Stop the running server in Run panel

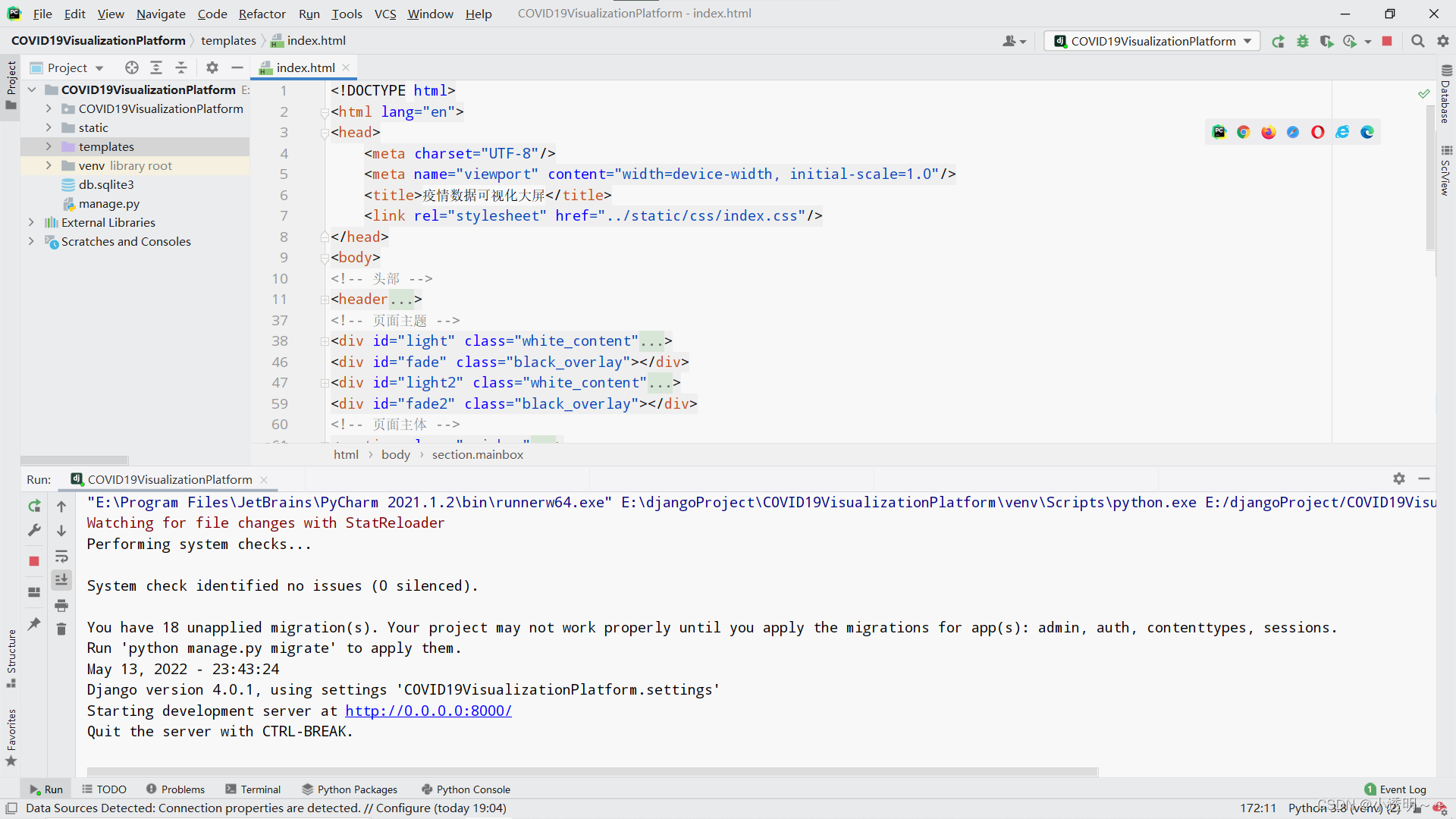tap(34, 561)
